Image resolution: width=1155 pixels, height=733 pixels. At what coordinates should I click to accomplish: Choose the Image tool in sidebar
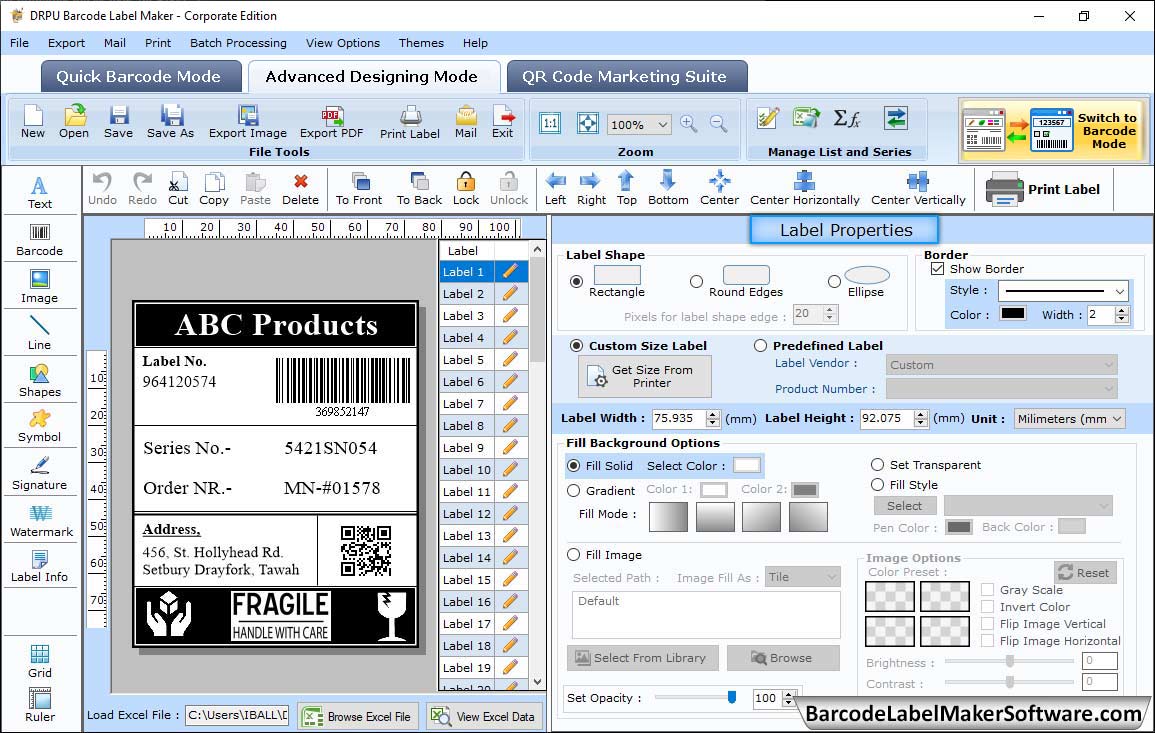(40, 287)
